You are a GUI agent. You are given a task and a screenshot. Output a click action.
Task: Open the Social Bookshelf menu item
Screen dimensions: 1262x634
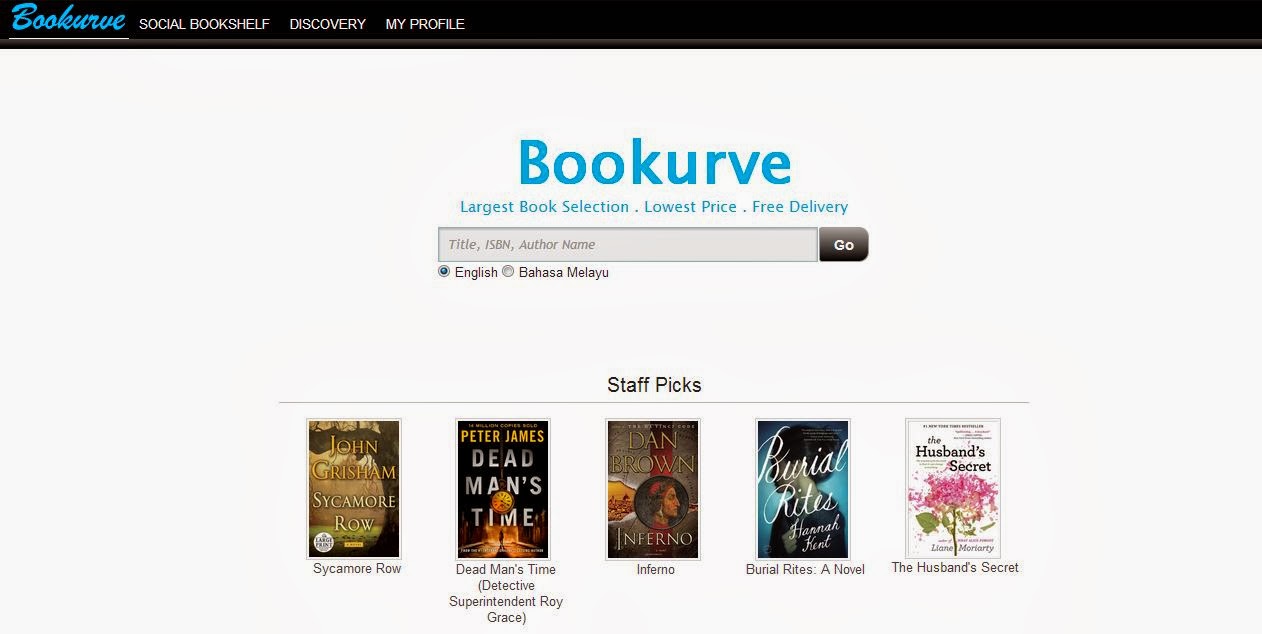pos(204,24)
